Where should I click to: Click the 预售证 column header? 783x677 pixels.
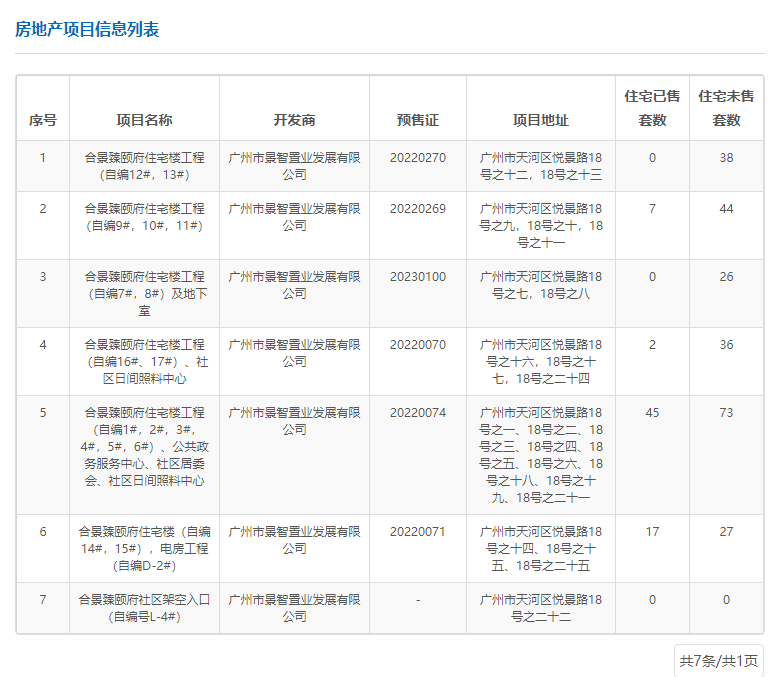click(x=418, y=120)
